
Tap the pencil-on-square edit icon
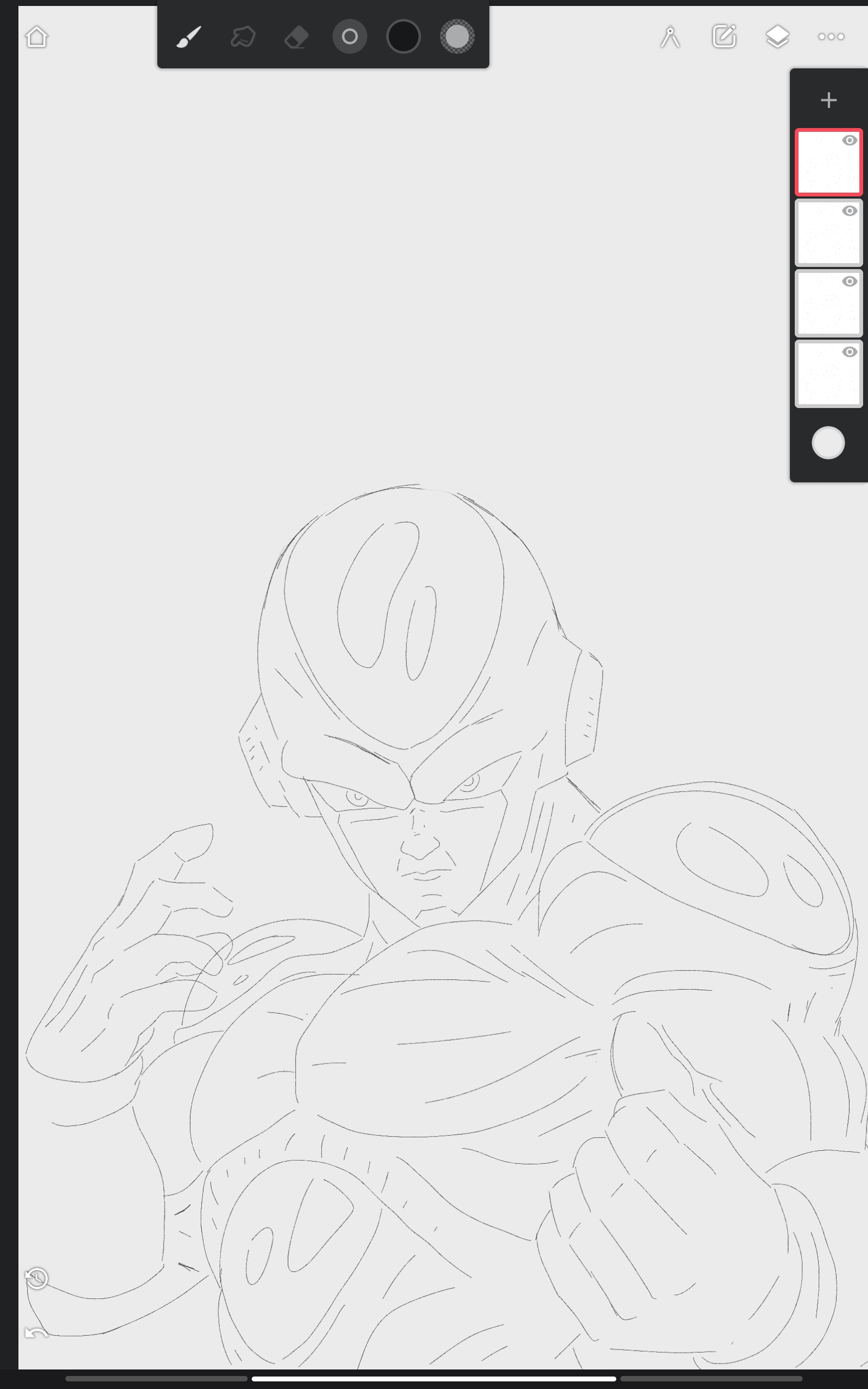724,37
